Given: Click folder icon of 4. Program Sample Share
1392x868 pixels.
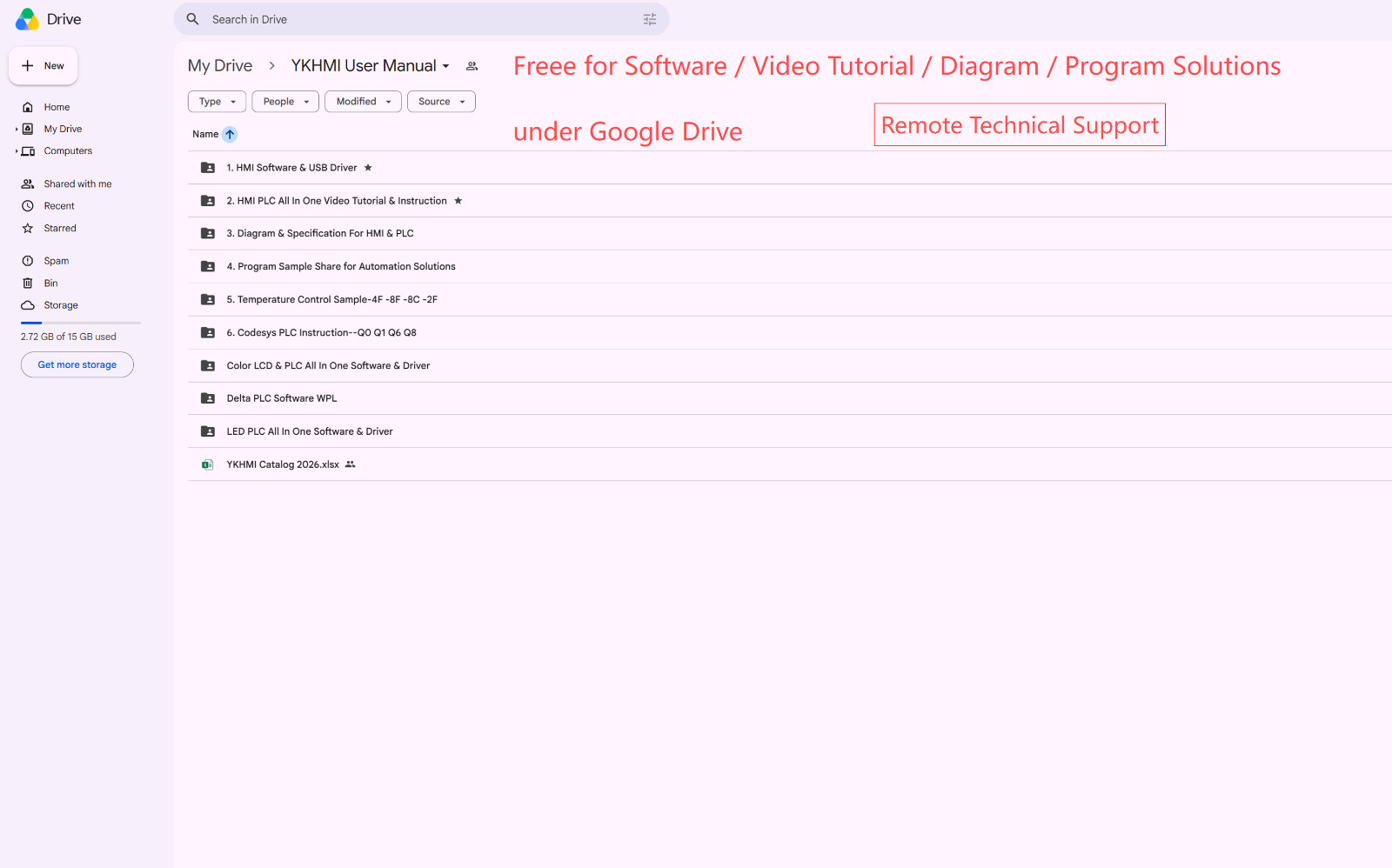Looking at the screenshot, I should click(208, 267).
